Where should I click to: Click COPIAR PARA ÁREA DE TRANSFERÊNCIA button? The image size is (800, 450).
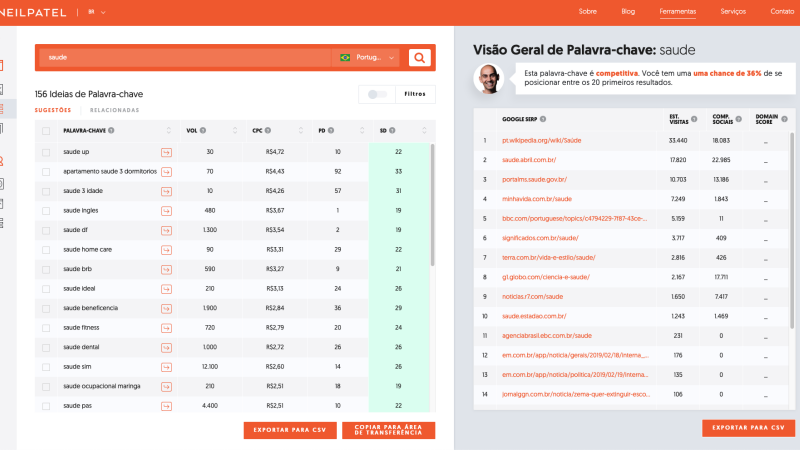tap(388, 430)
